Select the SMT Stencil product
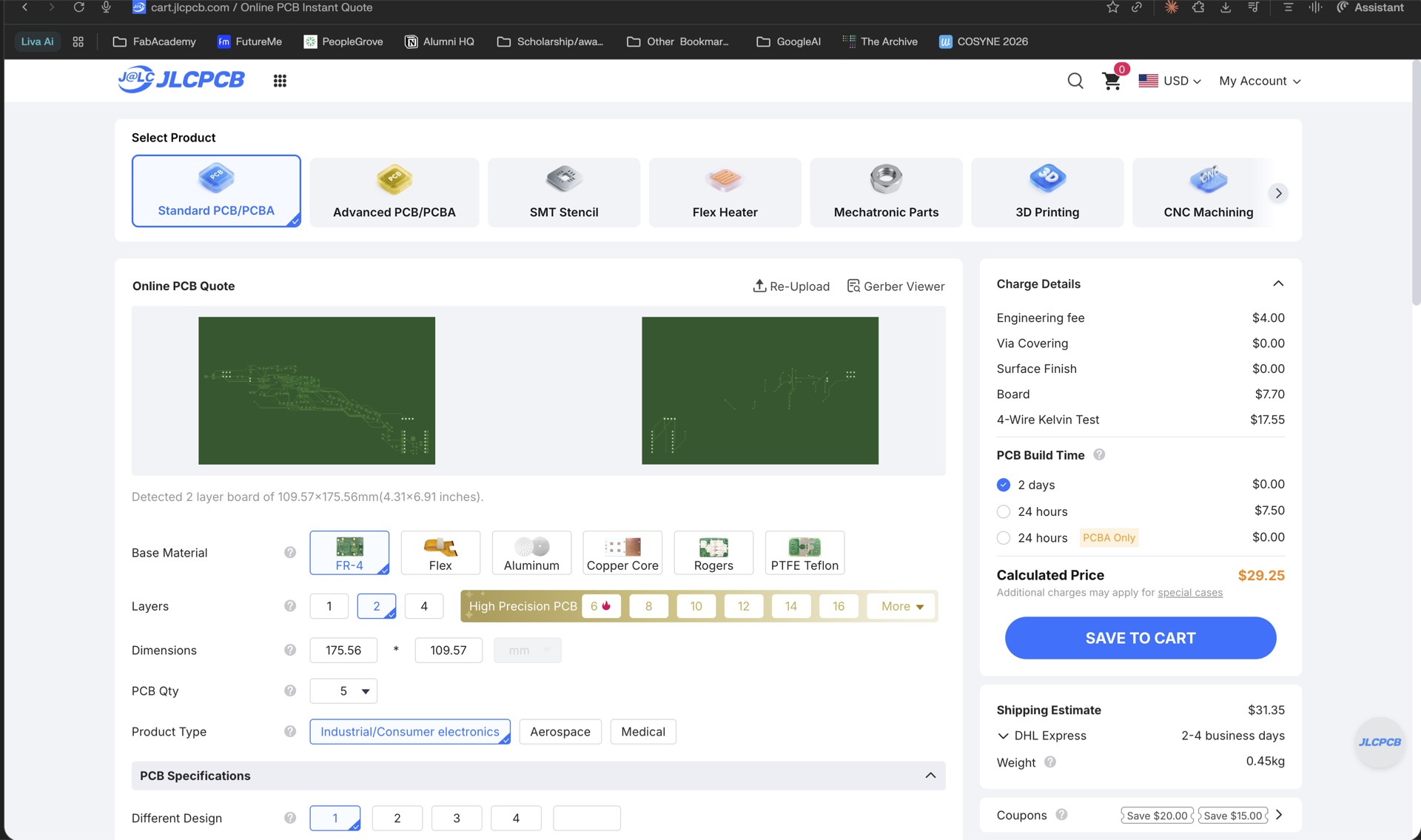The image size is (1421, 840). [563, 191]
